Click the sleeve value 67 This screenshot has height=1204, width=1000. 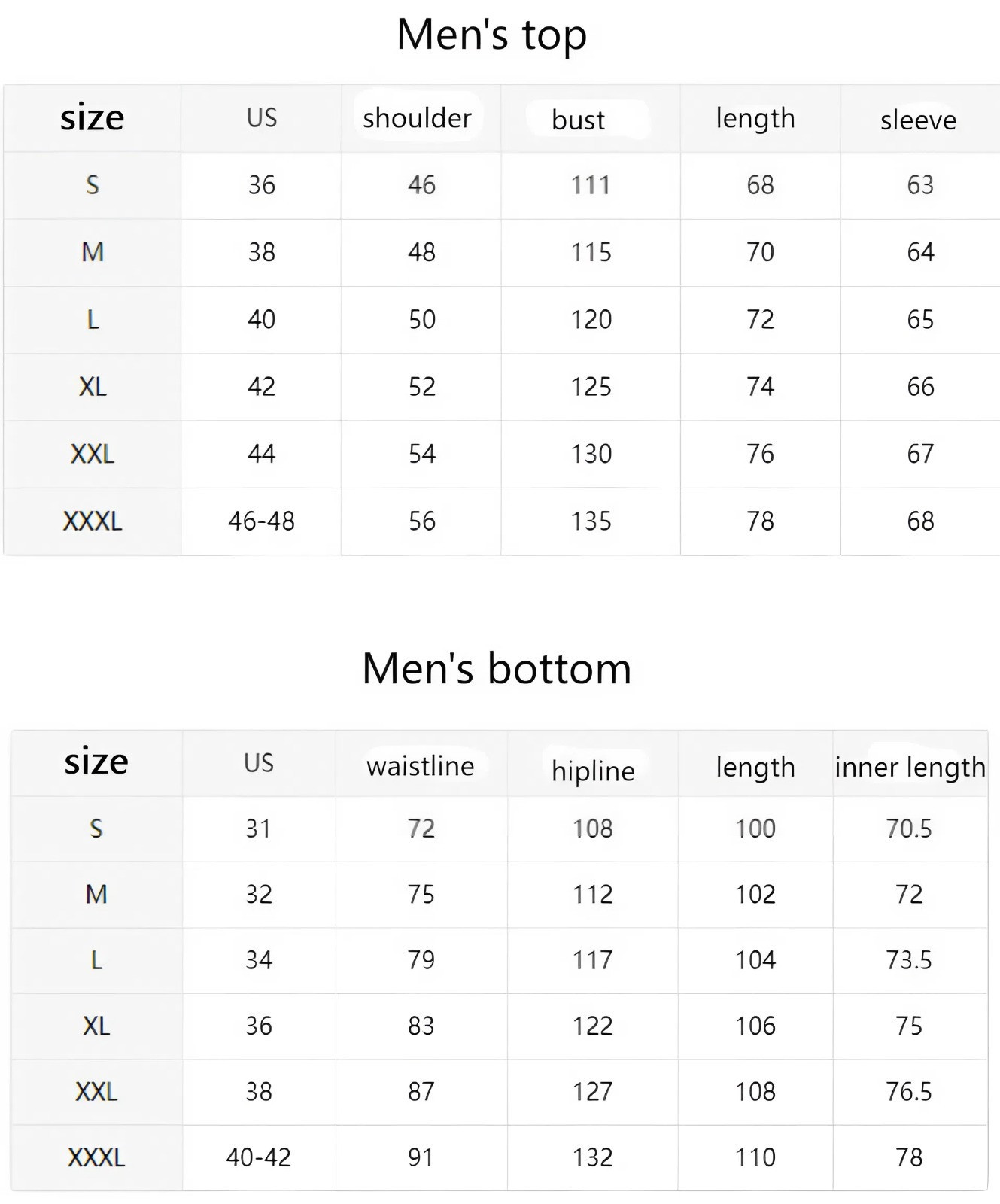(920, 454)
